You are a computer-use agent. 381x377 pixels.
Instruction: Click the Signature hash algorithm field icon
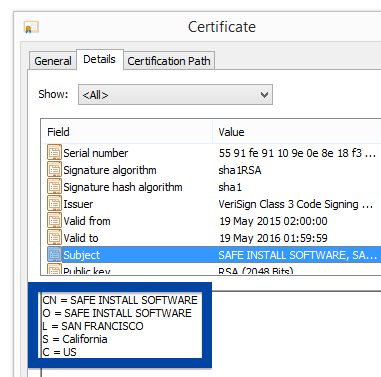tap(54, 187)
